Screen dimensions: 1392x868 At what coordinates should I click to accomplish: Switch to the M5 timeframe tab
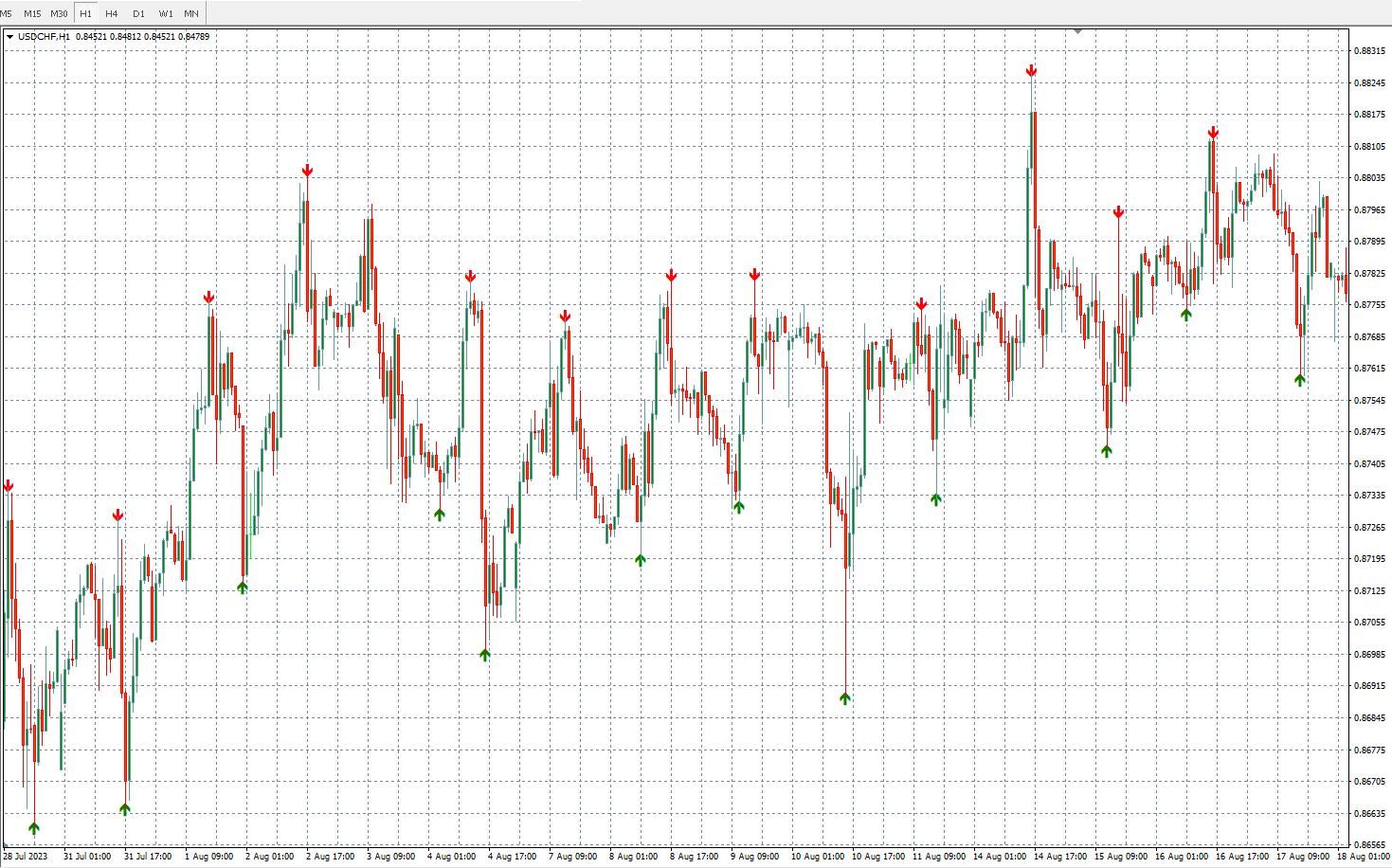(x=7, y=13)
